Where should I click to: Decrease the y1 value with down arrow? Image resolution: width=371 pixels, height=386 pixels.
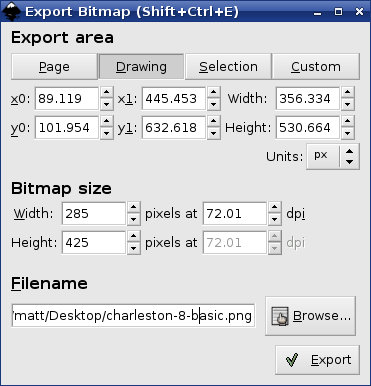coord(214,133)
